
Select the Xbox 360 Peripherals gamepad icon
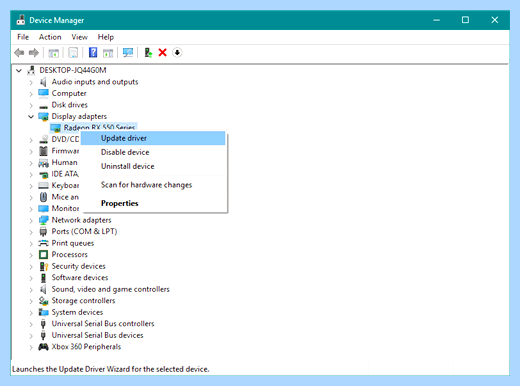point(43,347)
